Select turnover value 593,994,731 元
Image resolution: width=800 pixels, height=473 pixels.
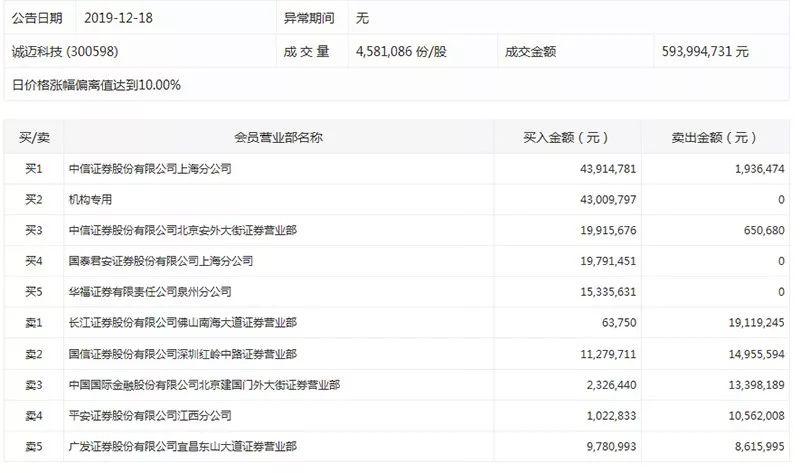705,52
